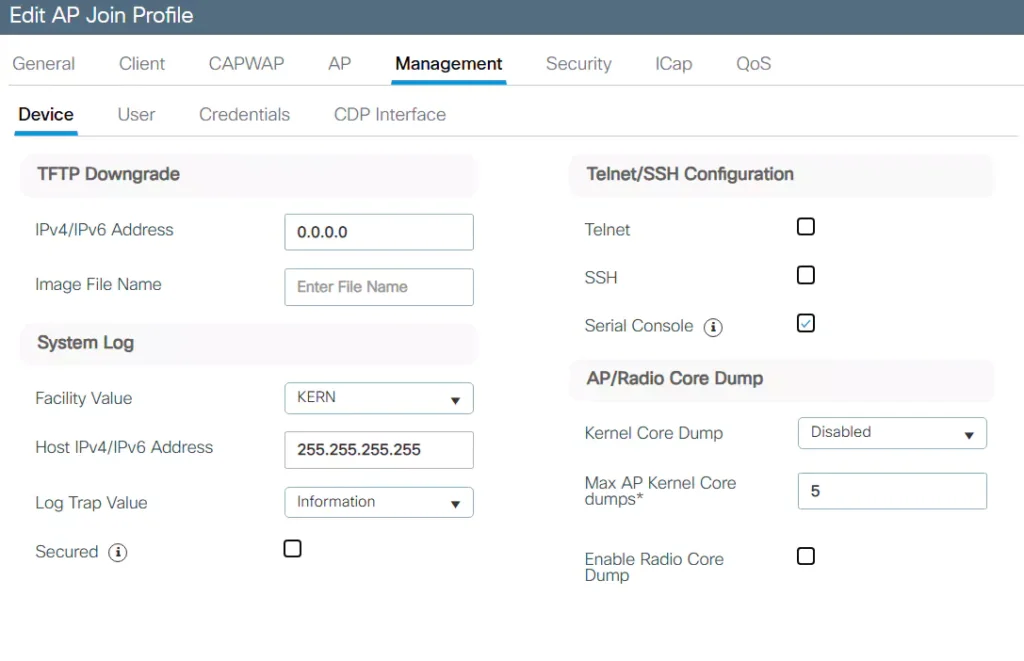This screenshot has width=1024, height=661.
Task: Click the info icon beside Secured
Action: [x=118, y=553]
